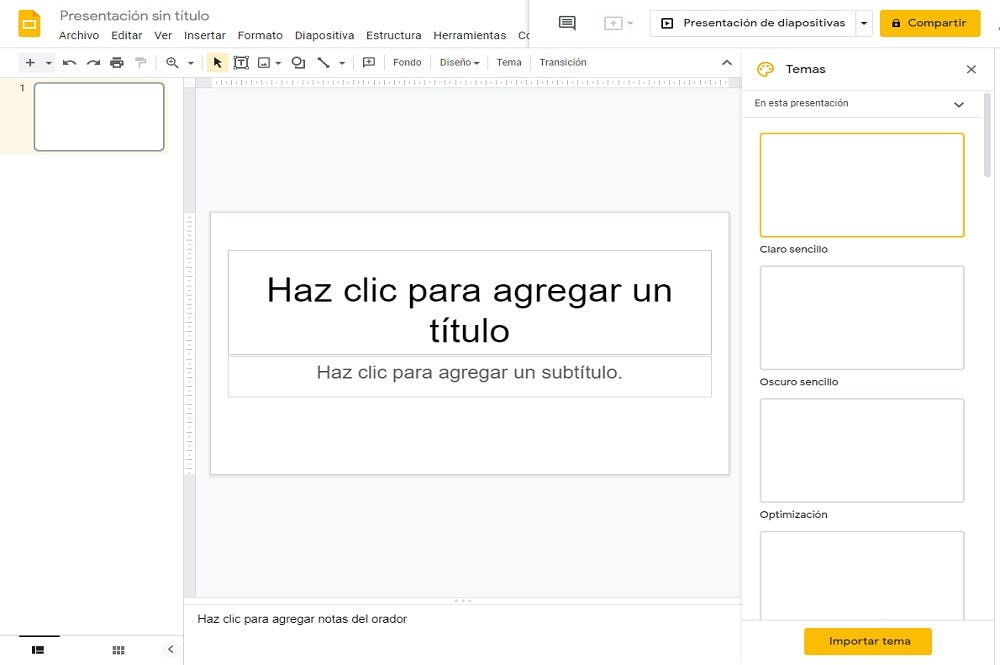Select the shape tool icon

[x=298, y=62]
